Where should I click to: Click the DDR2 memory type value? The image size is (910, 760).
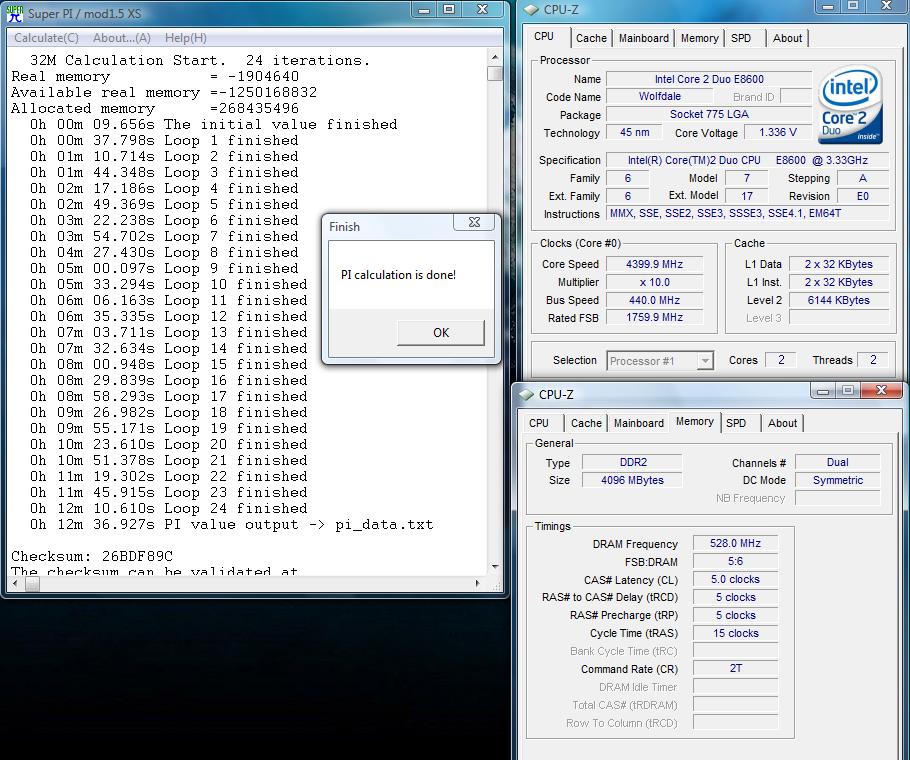pos(633,462)
